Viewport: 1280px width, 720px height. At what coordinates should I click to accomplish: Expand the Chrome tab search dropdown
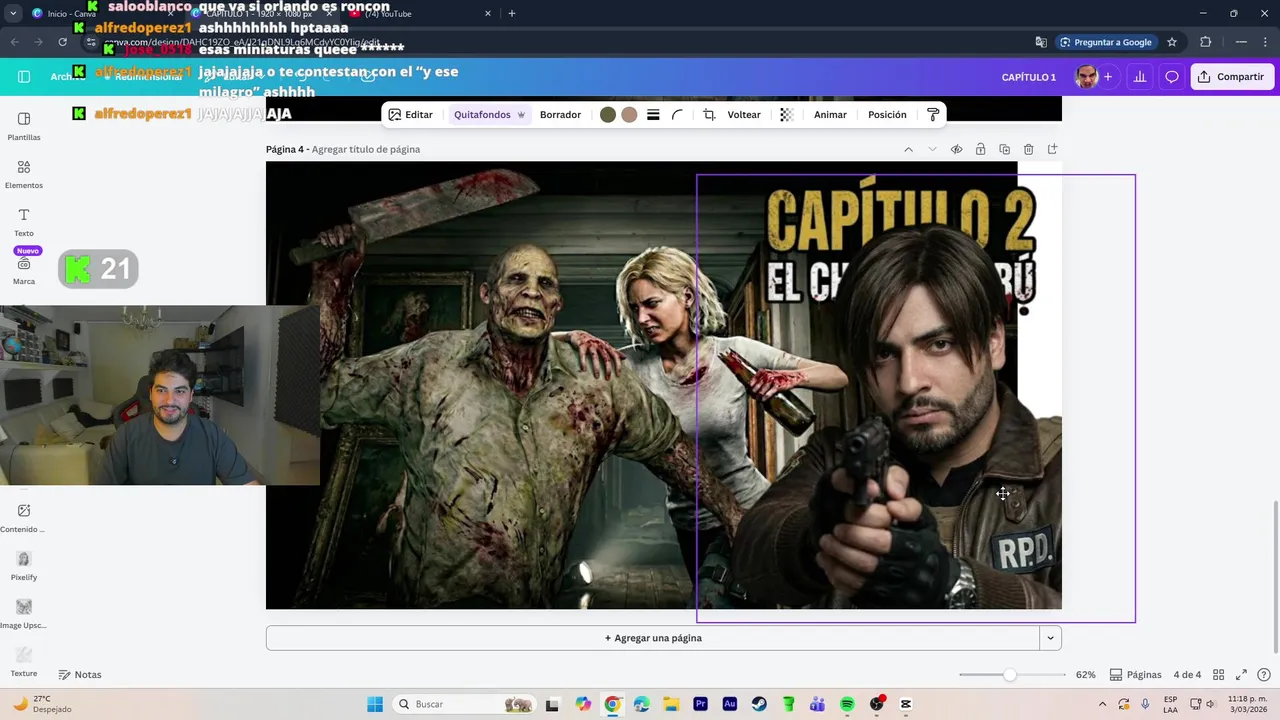[13, 14]
